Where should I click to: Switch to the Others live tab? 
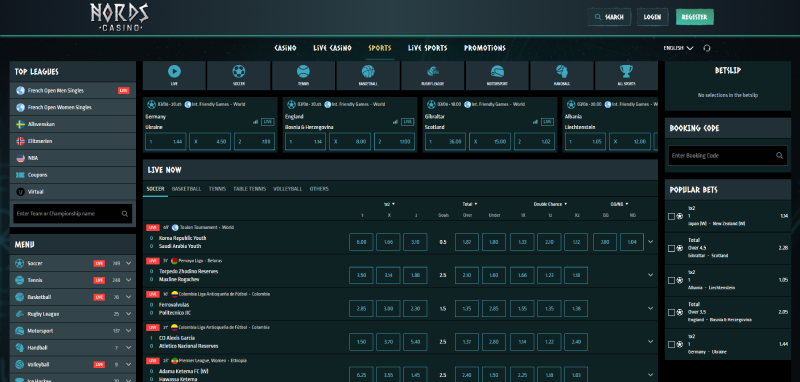click(x=319, y=189)
